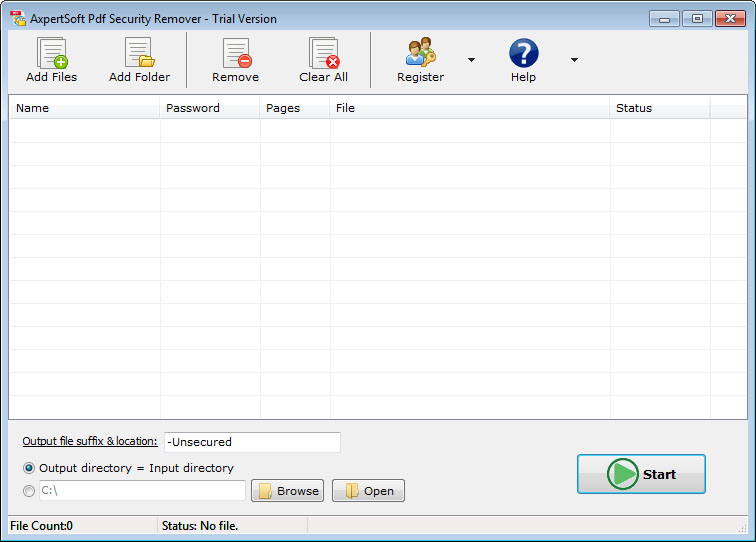Select the custom C:\ output path radio
Screen dimensions: 756x542
[x=29, y=491]
